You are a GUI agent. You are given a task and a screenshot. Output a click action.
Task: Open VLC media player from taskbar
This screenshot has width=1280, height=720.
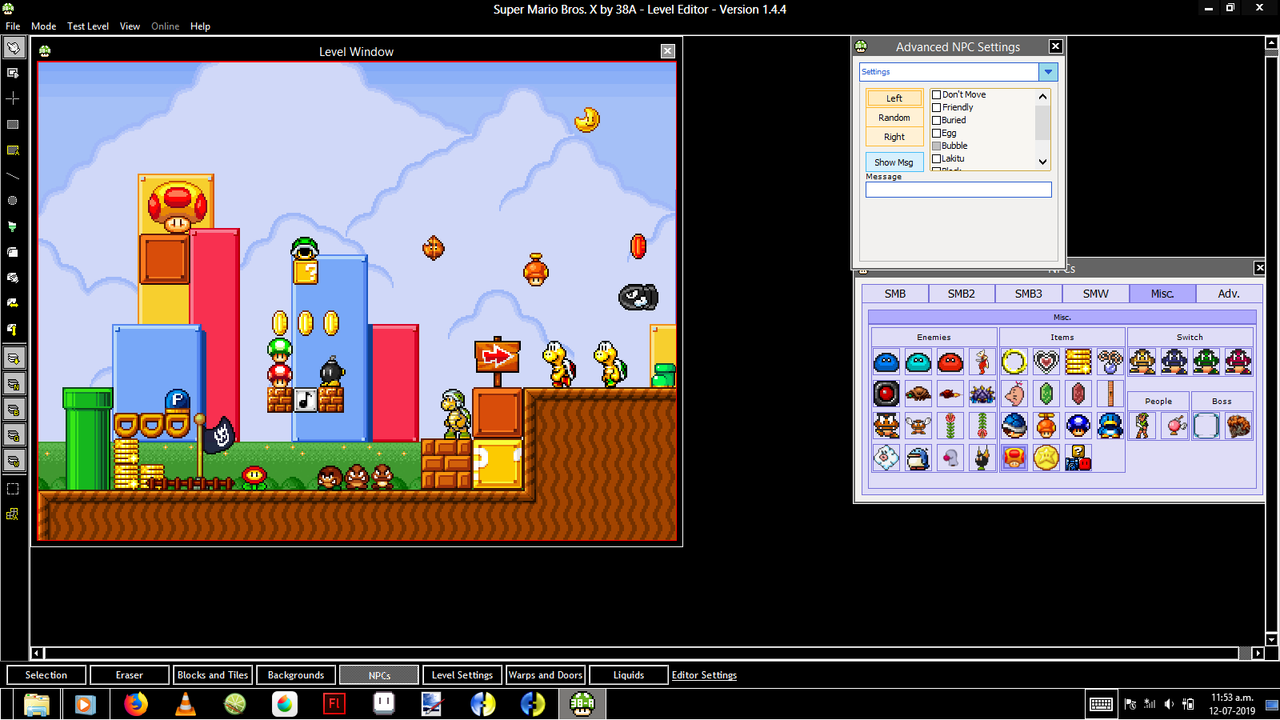185,704
